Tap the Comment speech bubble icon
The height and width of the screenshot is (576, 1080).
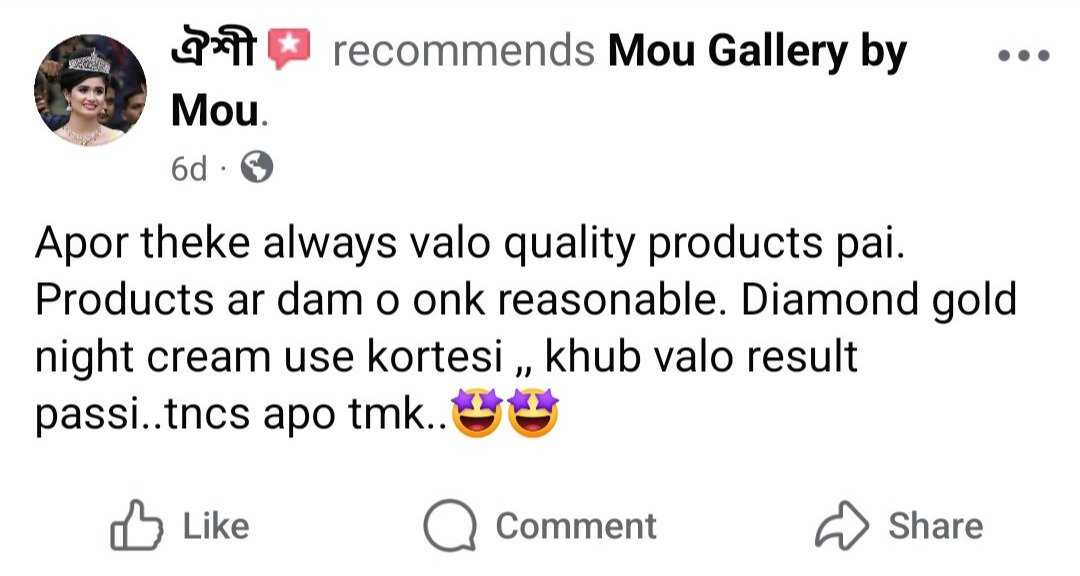click(450, 526)
